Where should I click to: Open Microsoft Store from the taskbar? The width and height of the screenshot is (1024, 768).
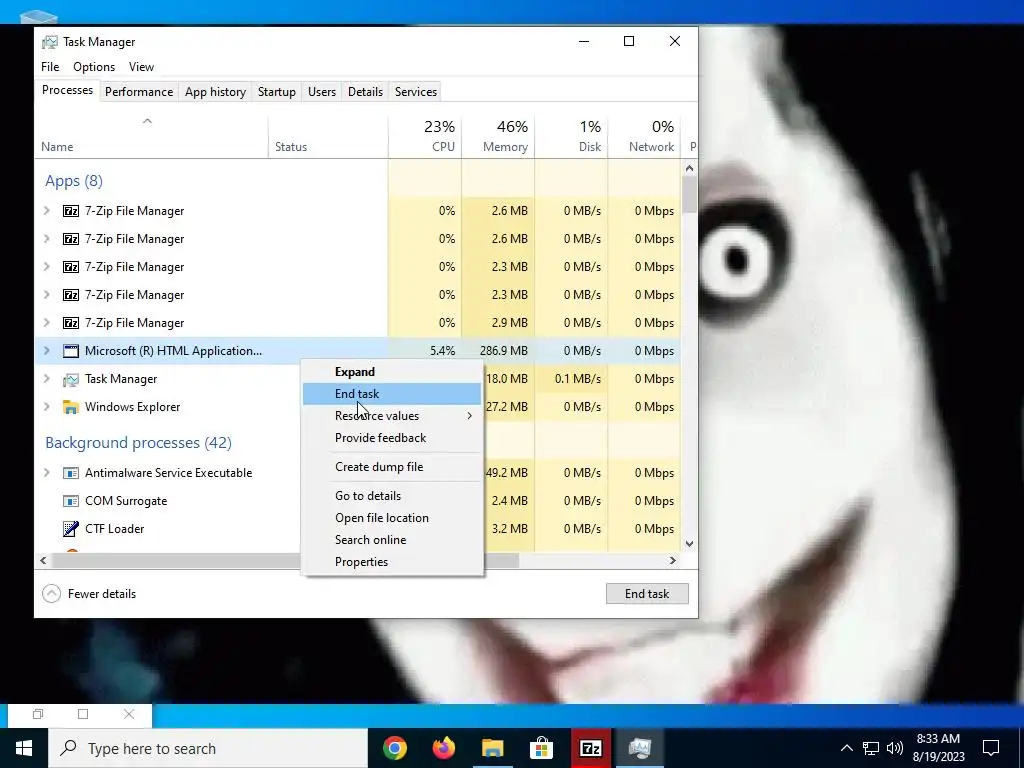[541, 748]
